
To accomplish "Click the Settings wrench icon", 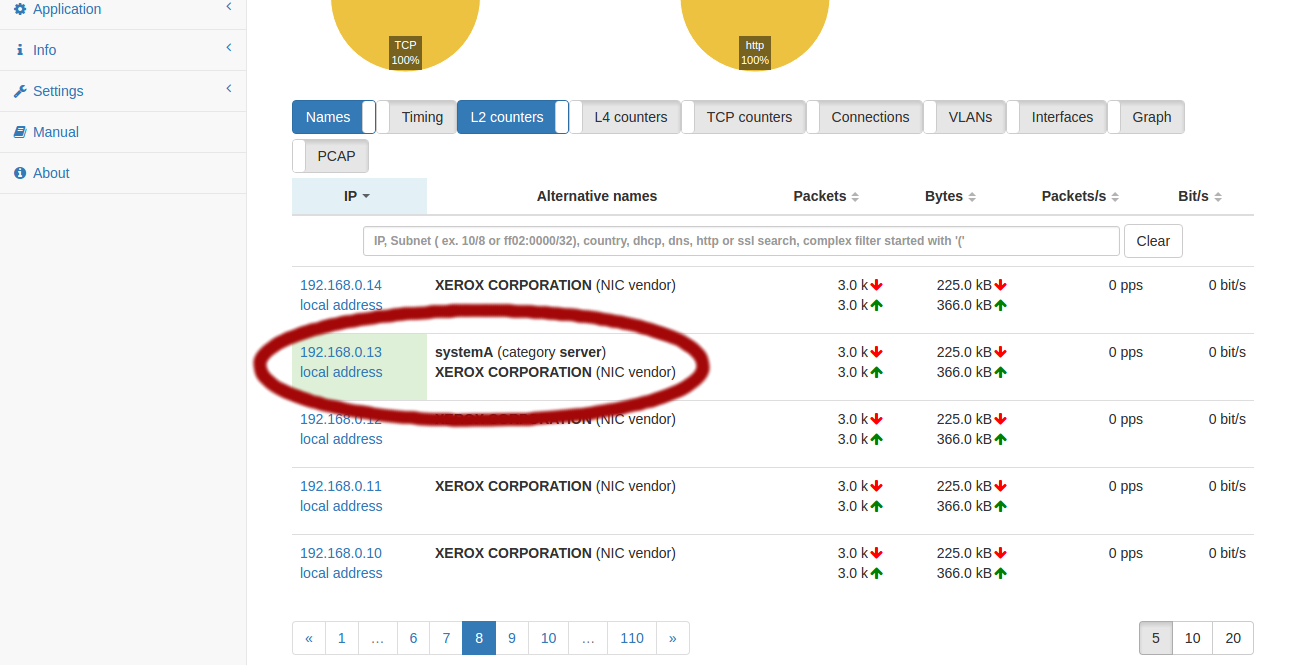I will pyautogui.click(x=20, y=91).
